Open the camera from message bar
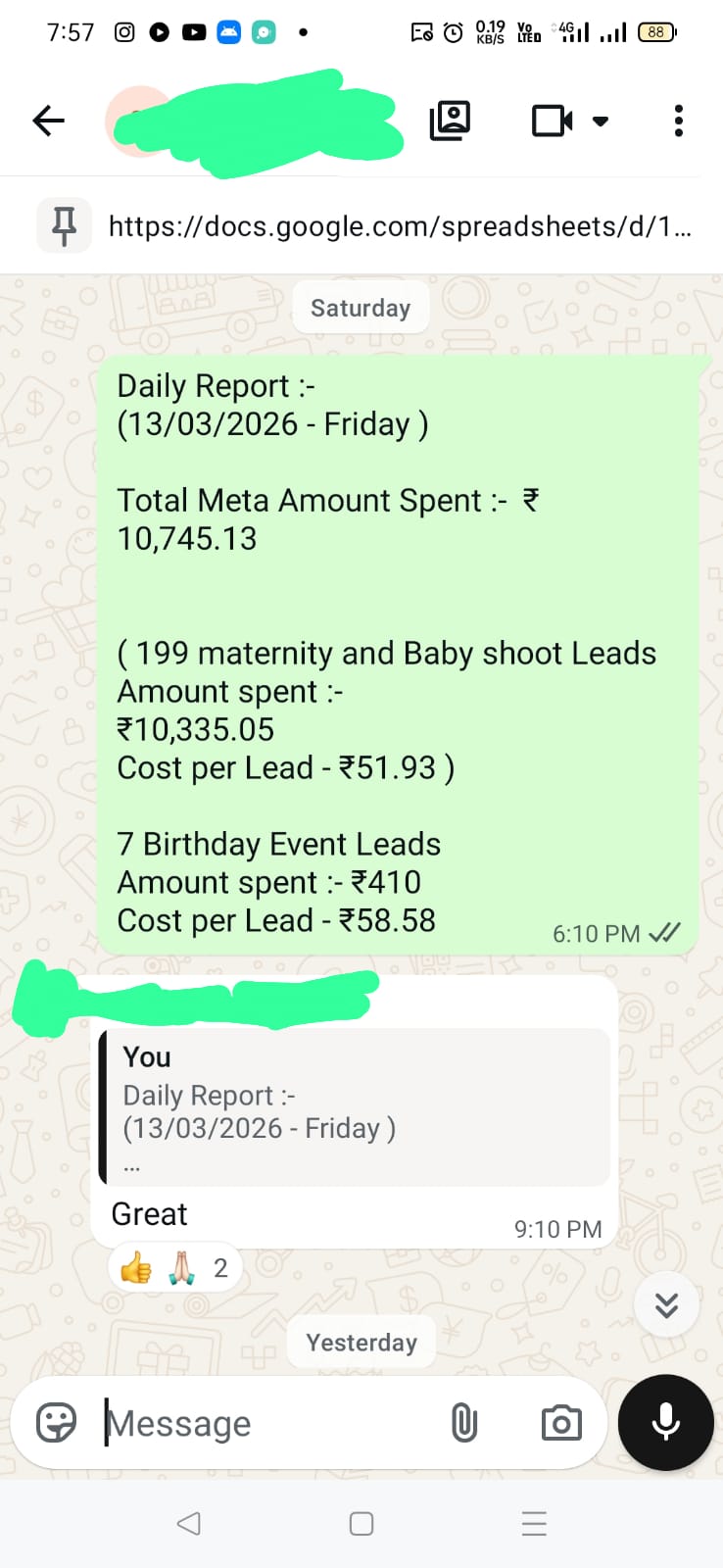The width and height of the screenshot is (723, 1568). pyautogui.click(x=561, y=1422)
